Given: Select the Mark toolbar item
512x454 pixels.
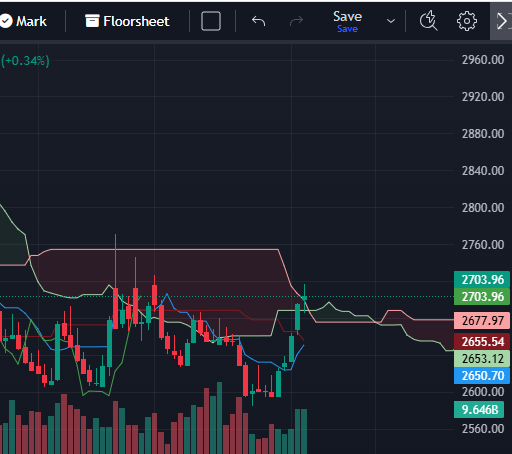Looking at the screenshot, I should click(x=24, y=21).
